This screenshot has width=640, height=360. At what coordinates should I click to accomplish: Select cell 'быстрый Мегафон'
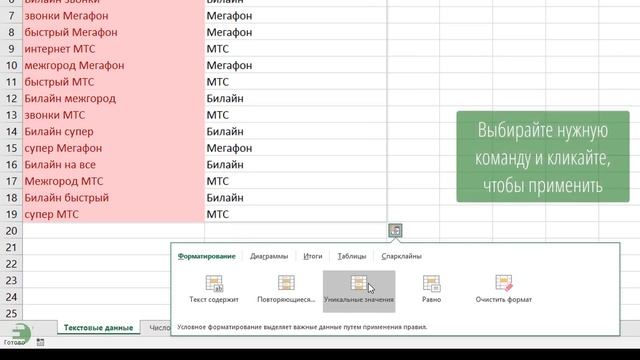[113, 32]
